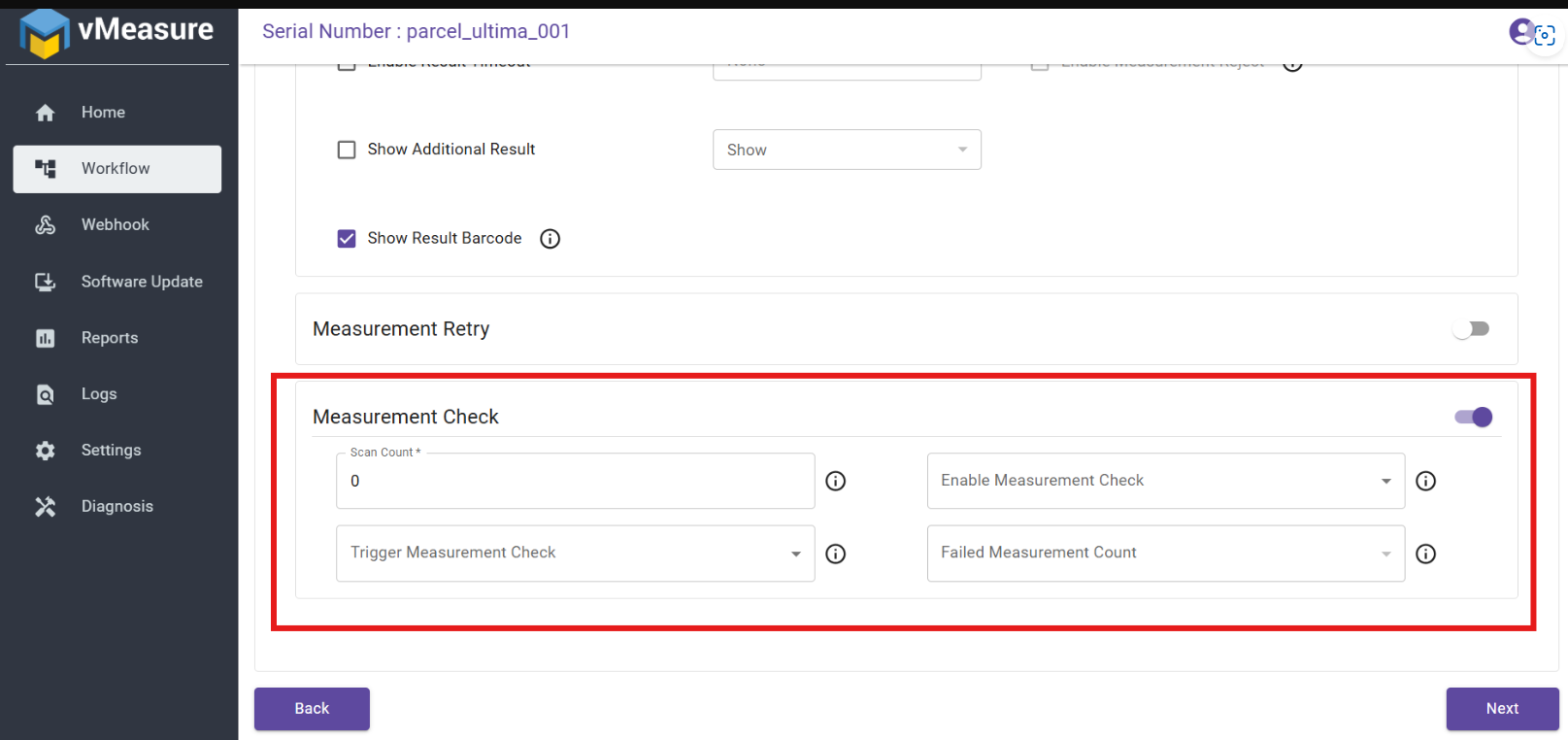
Task: Expand the Trigger Measurement Check dropdown
Action: 575,554
